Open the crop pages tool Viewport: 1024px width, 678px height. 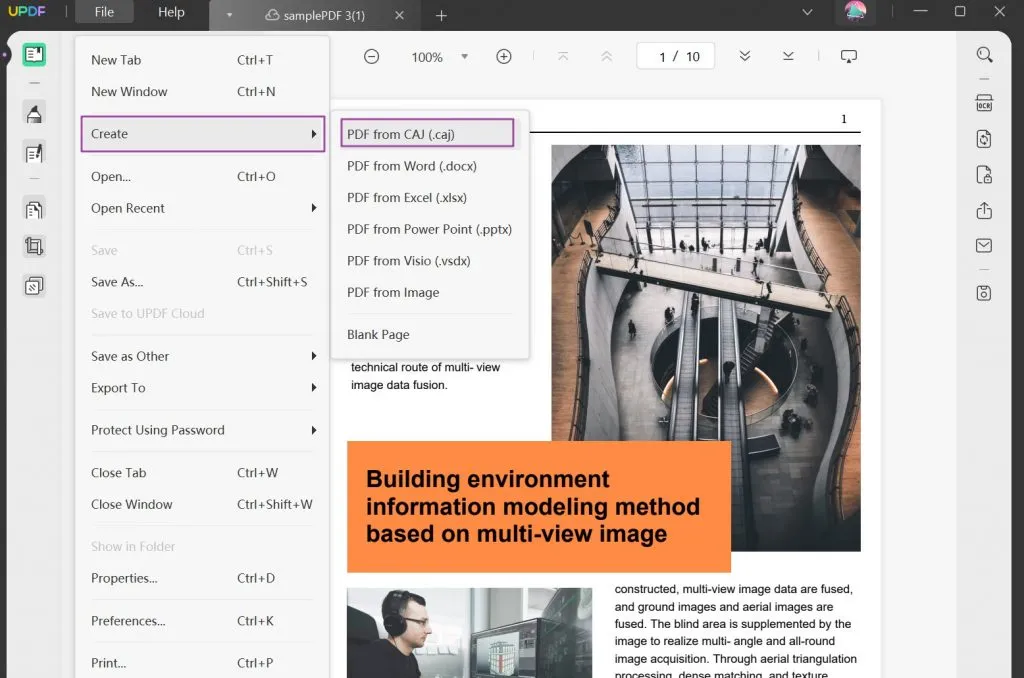pos(34,246)
